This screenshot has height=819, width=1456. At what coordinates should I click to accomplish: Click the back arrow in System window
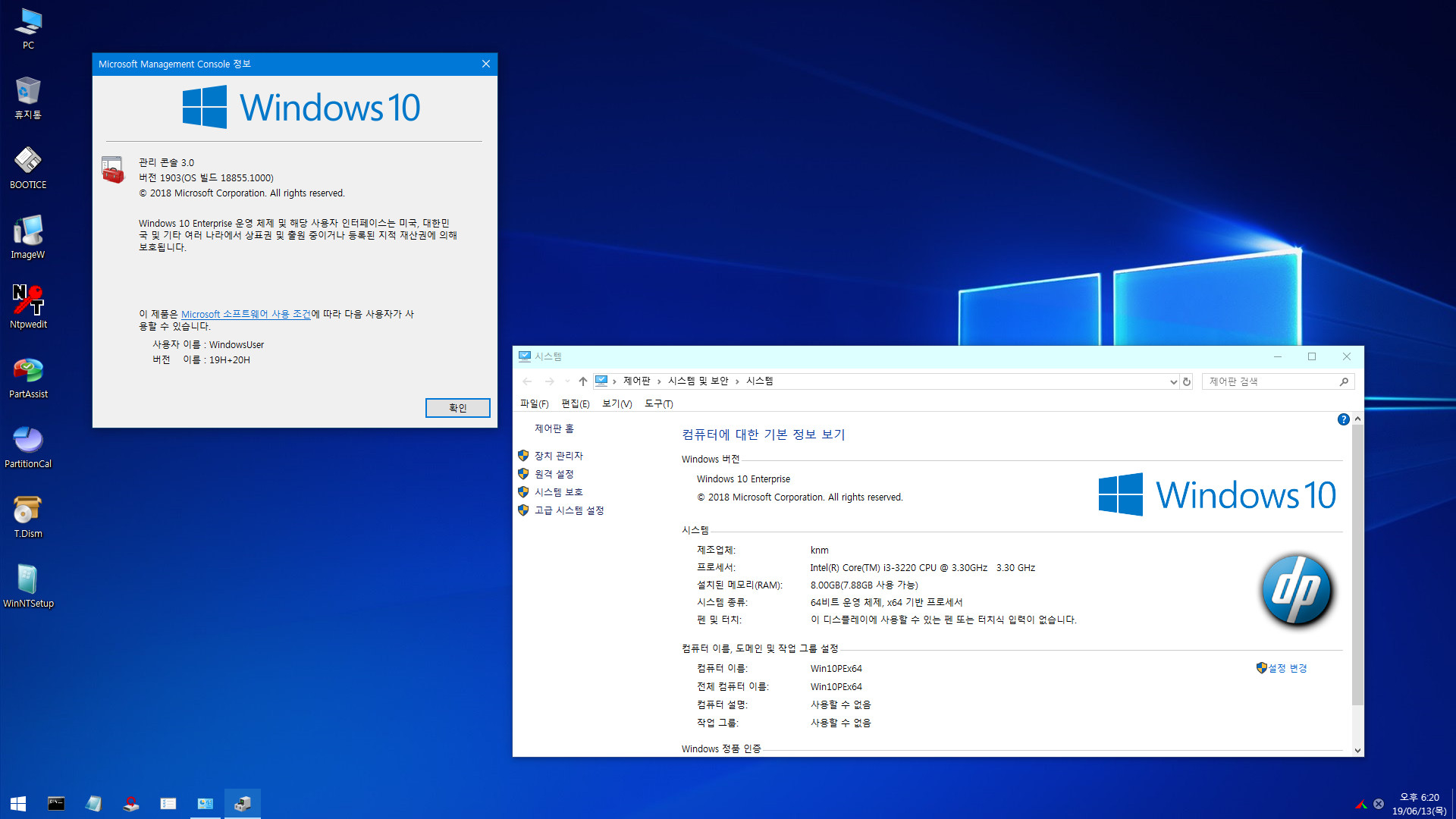(x=527, y=381)
